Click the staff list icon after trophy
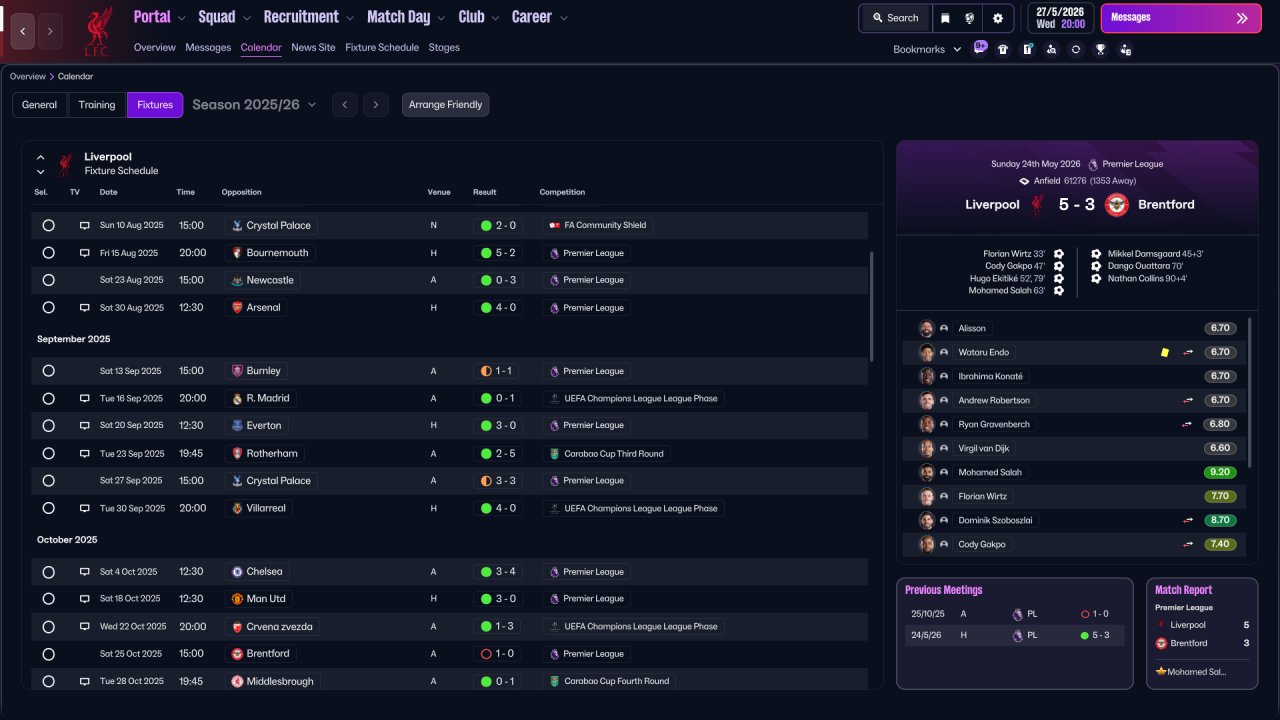Image resolution: width=1280 pixels, height=720 pixels. pyautogui.click(x=1125, y=49)
